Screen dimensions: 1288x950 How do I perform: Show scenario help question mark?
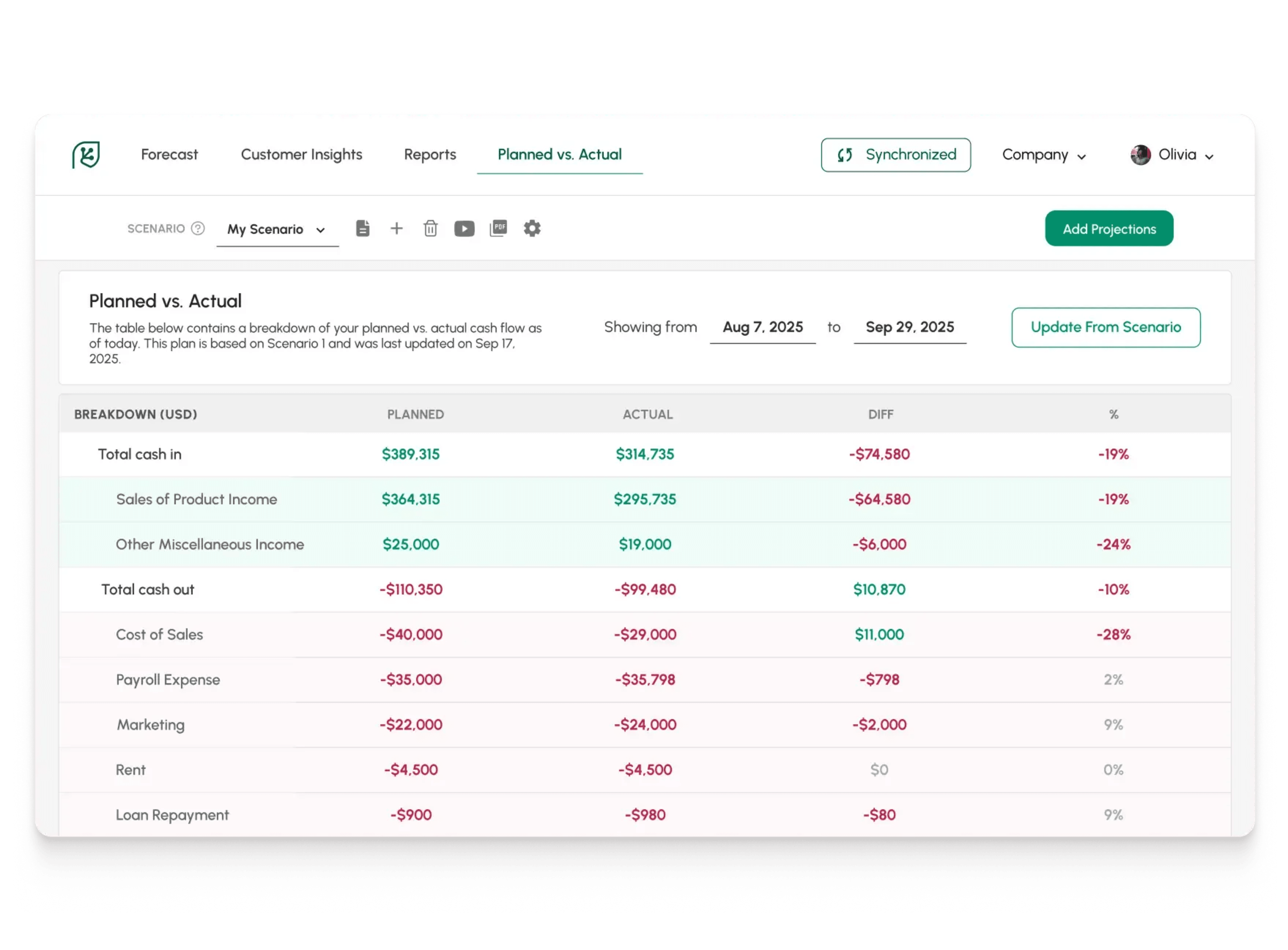[198, 228]
